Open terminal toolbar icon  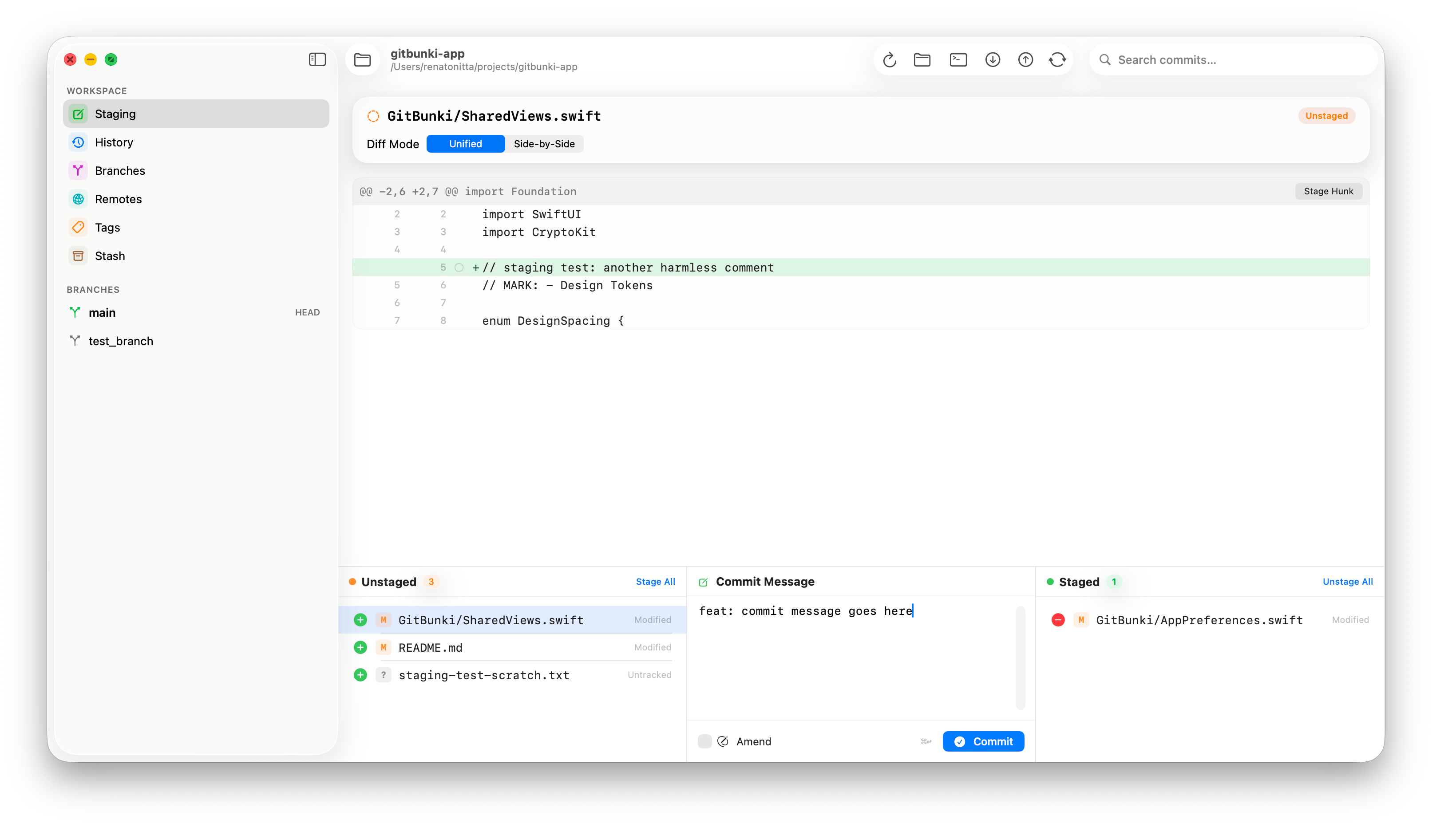point(958,59)
